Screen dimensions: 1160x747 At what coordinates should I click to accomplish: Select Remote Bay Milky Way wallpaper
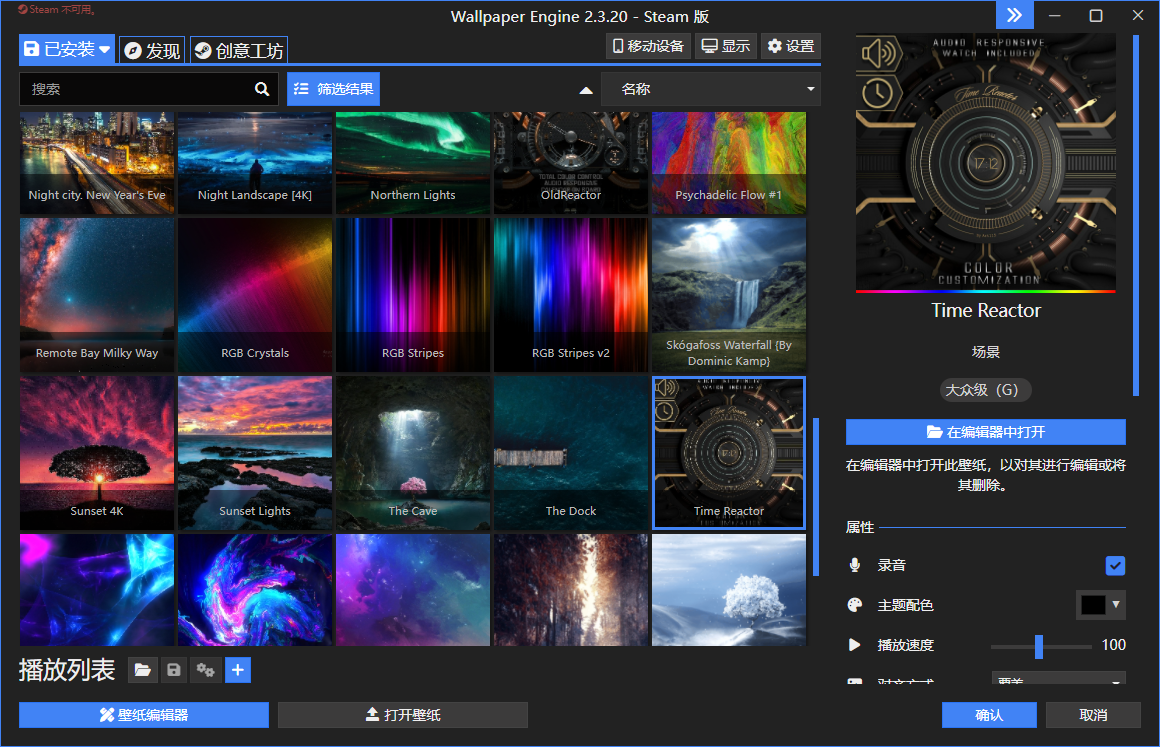[x=97, y=294]
